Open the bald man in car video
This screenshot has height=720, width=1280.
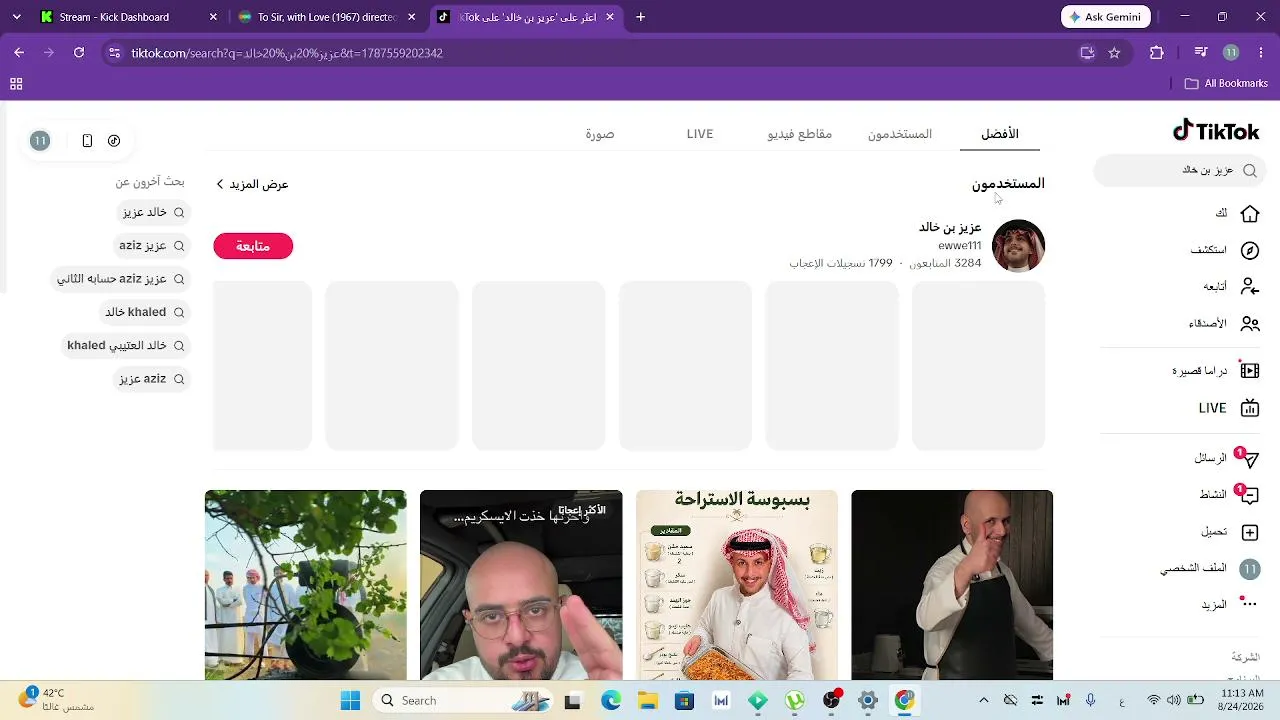521,585
